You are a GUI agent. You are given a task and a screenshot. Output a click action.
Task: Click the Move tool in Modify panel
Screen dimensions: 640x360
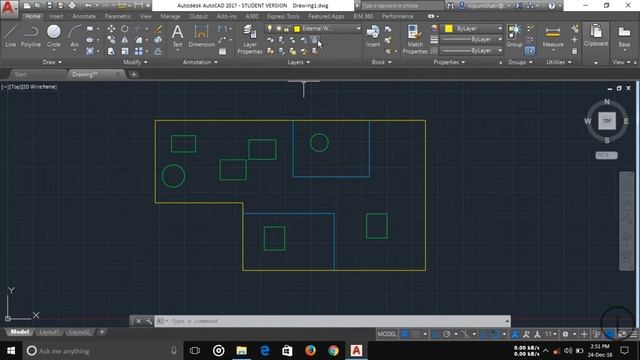tap(111, 29)
